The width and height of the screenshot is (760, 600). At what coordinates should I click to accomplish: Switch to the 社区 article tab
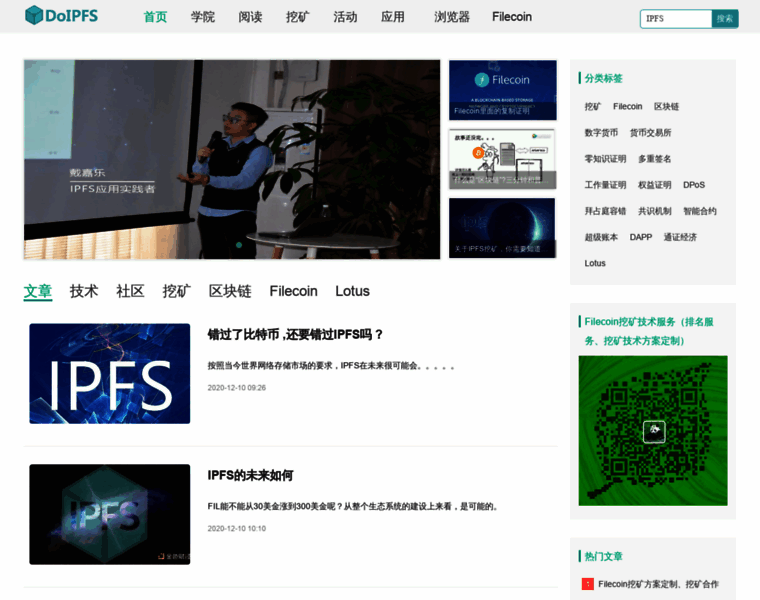(x=130, y=291)
